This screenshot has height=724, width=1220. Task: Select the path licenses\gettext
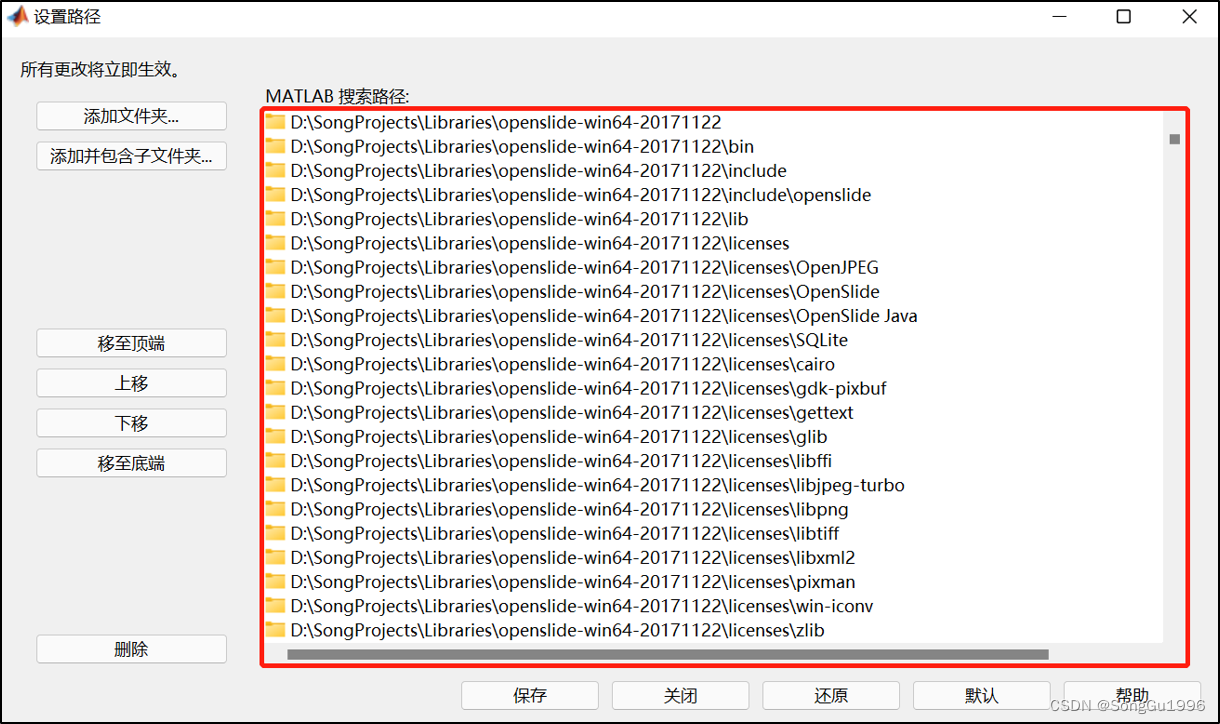click(572, 412)
